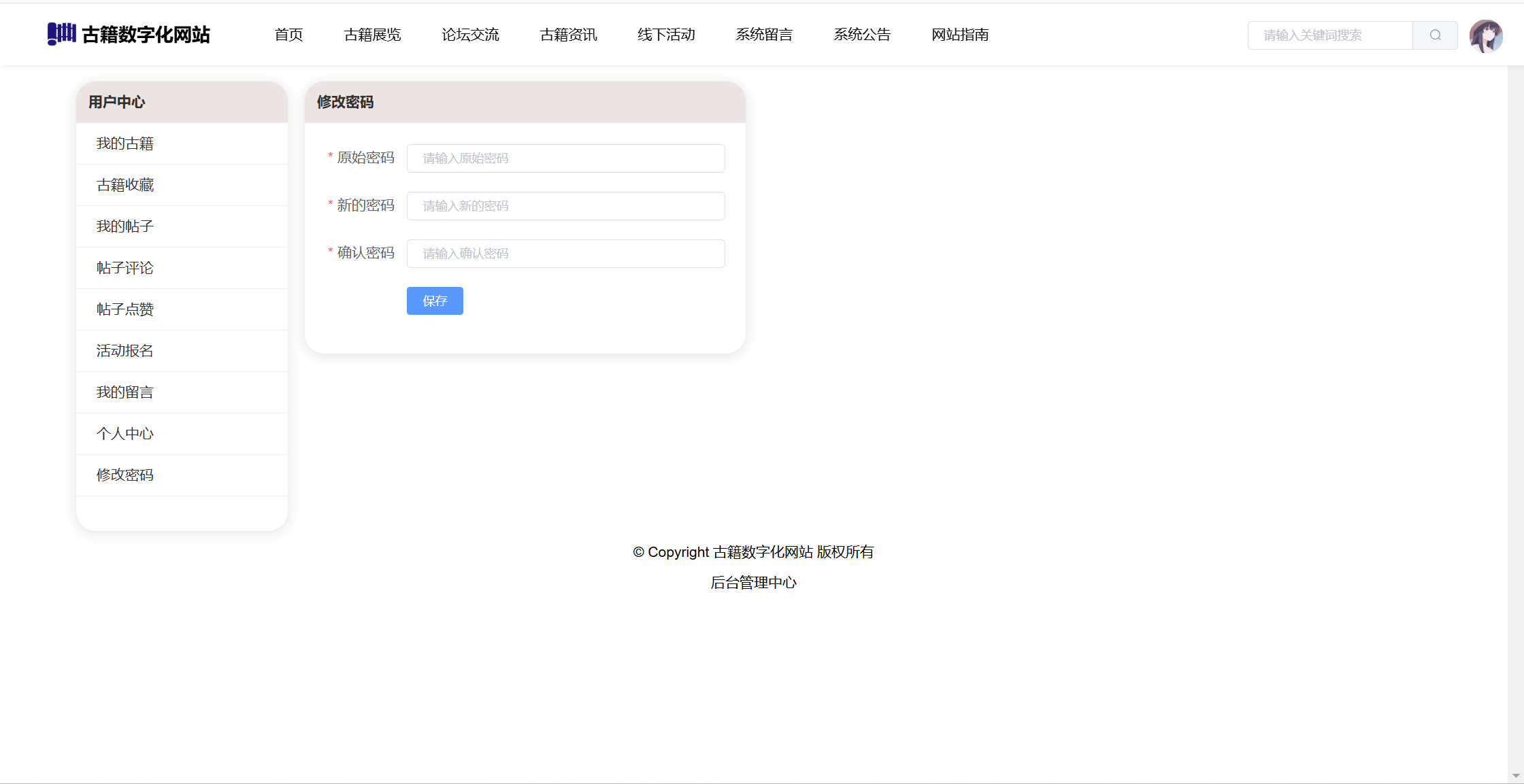Open 活动报名 sidebar entry
1524x784 pixels.
click(x=125, y=351)
